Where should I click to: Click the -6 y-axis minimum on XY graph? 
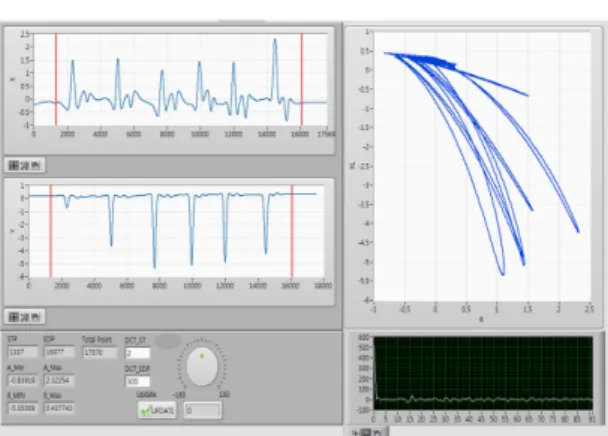point(367,300)
